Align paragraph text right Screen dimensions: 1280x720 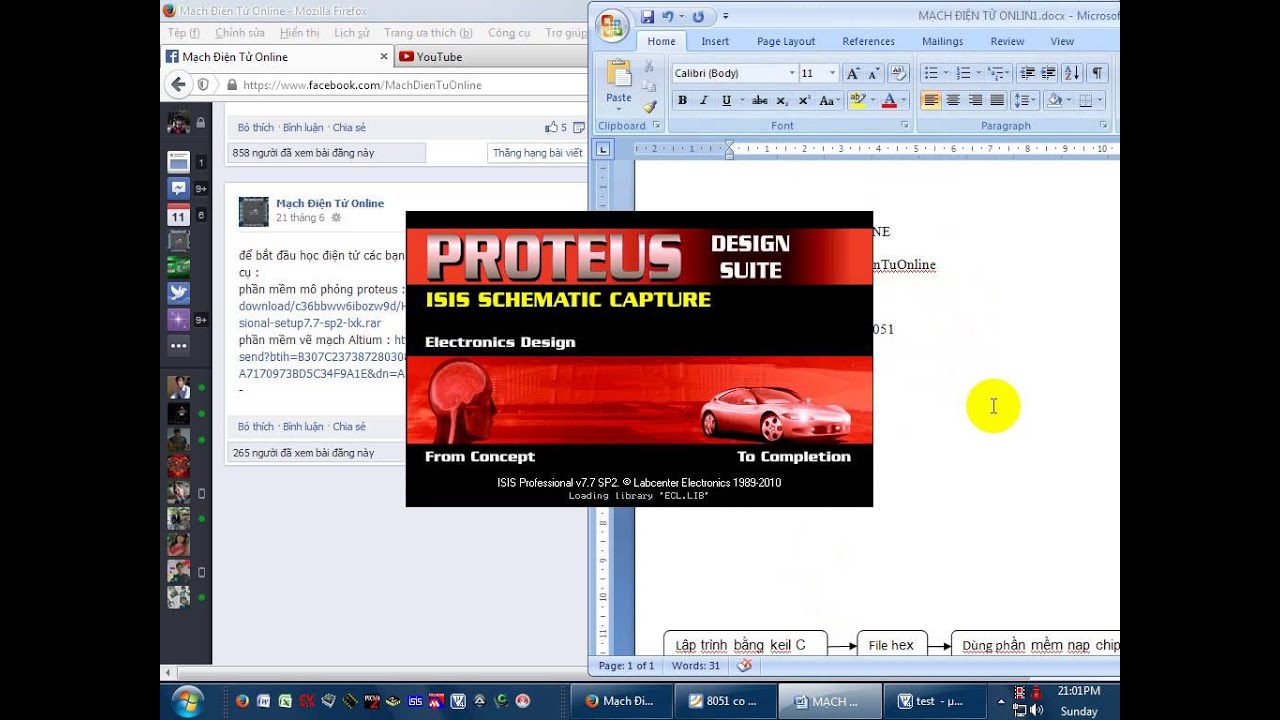[975, 100]
